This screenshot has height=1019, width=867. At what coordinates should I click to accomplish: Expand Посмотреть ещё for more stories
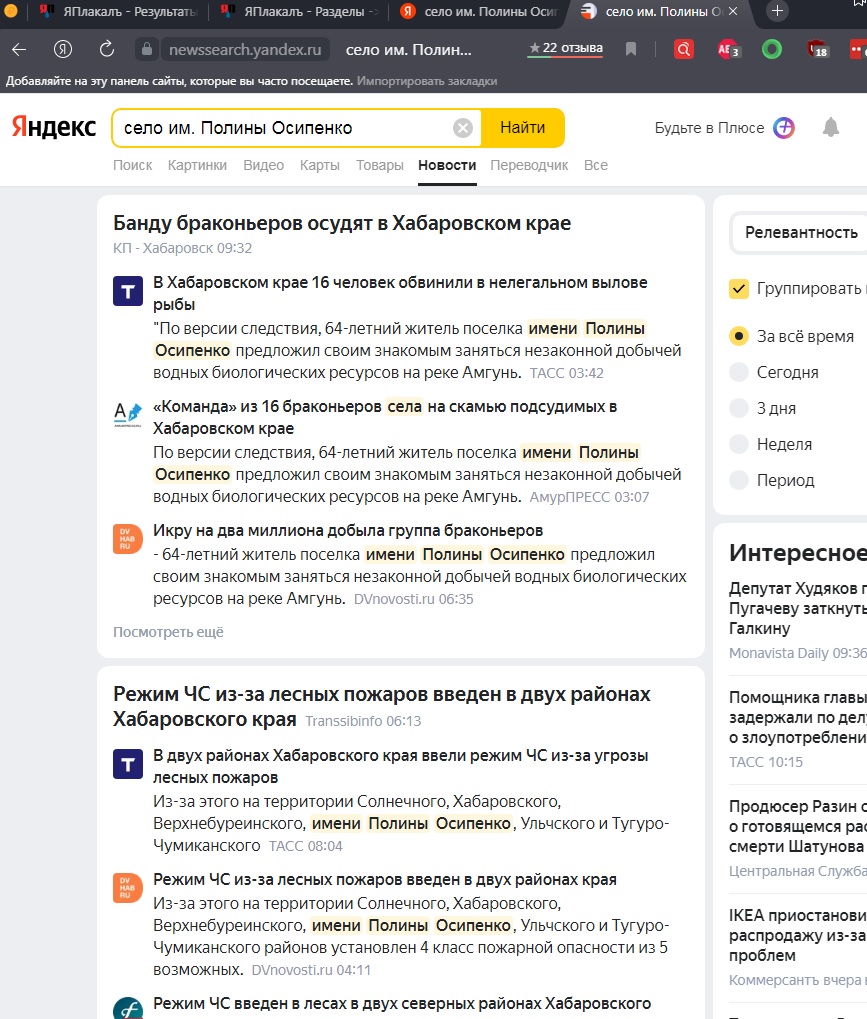coord(168,632)
